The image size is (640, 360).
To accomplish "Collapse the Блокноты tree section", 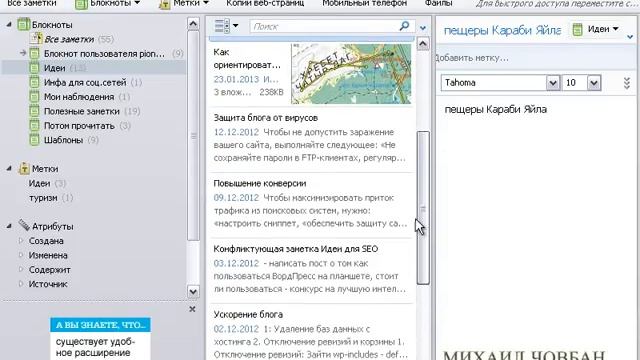I will point(9,25).
